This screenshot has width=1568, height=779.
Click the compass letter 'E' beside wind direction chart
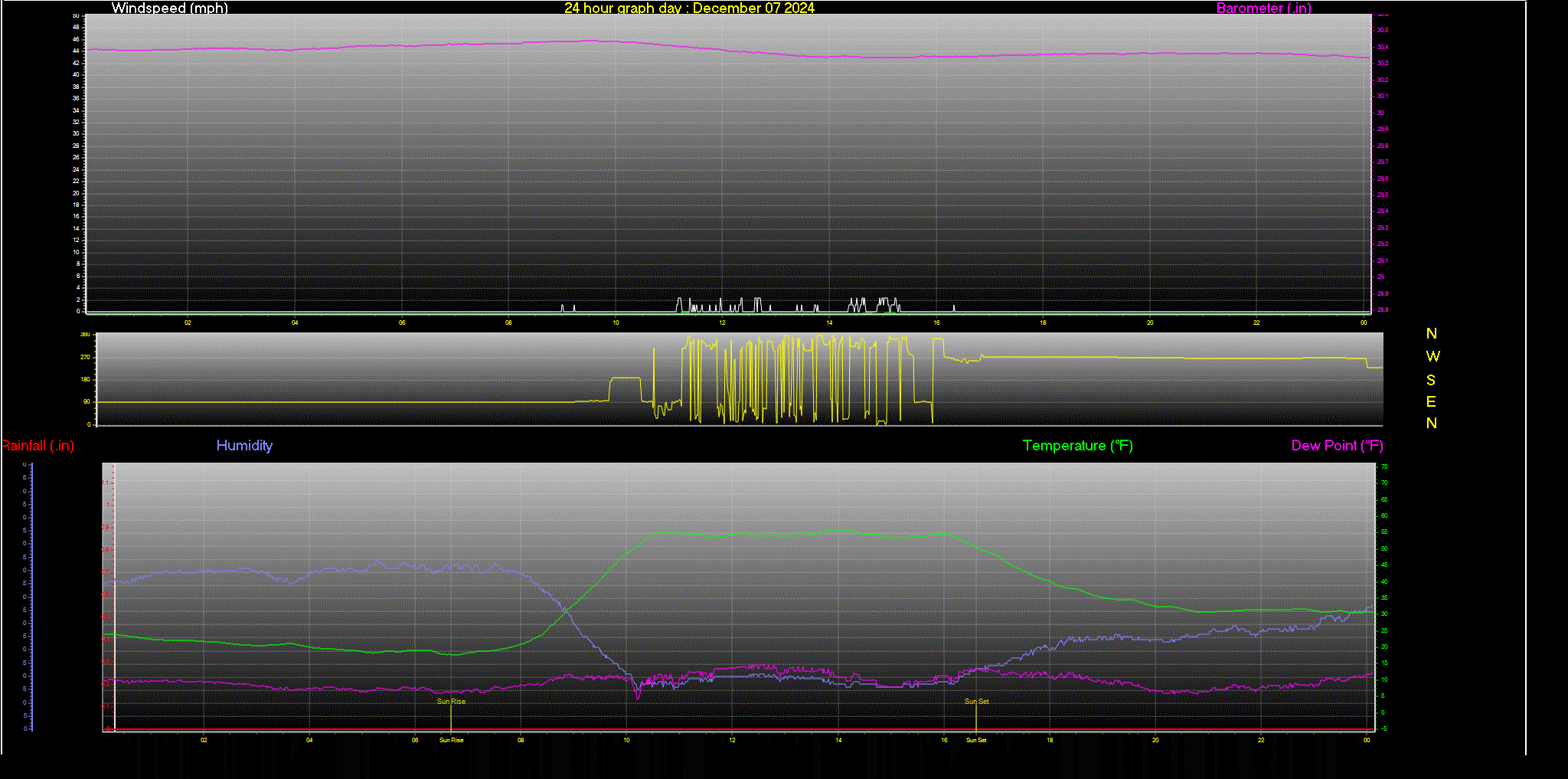point(1431,401)
